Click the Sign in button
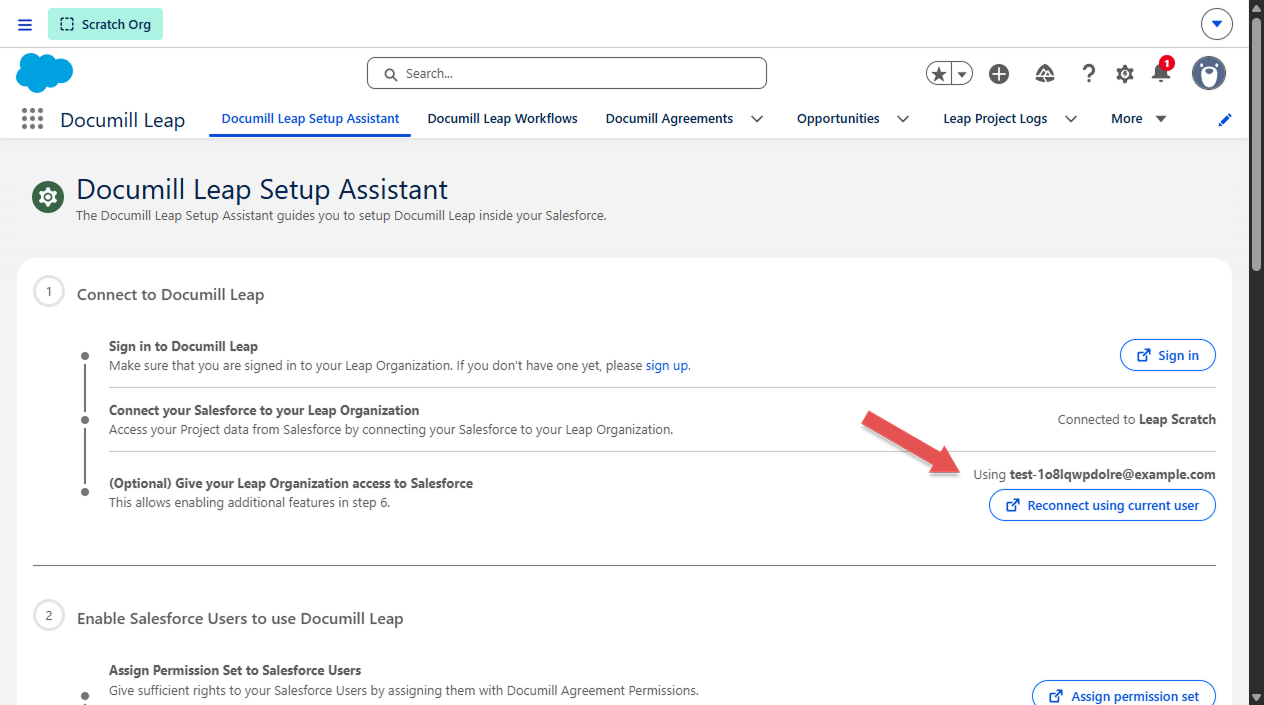This screenshot has height=705, width=1264. coord(1168,355)
